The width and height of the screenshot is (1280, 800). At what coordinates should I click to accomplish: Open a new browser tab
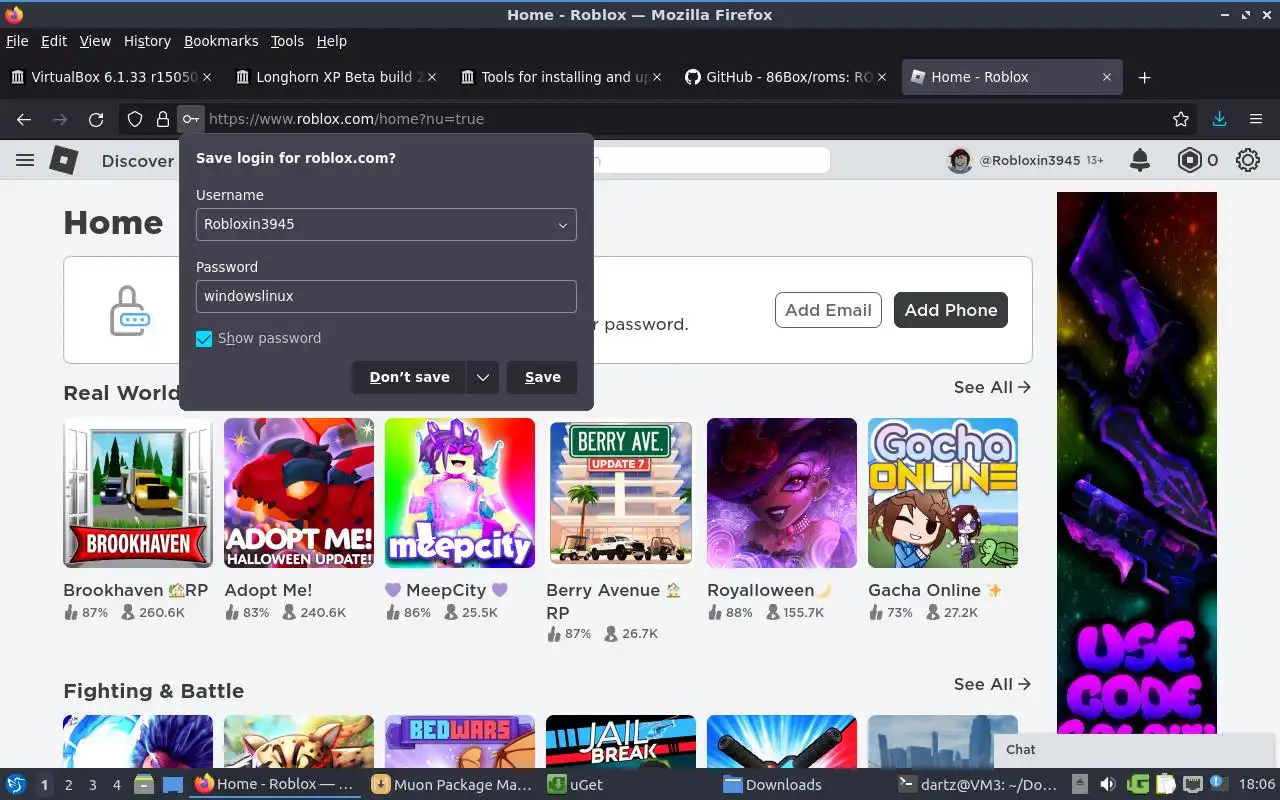[1145, 77]
